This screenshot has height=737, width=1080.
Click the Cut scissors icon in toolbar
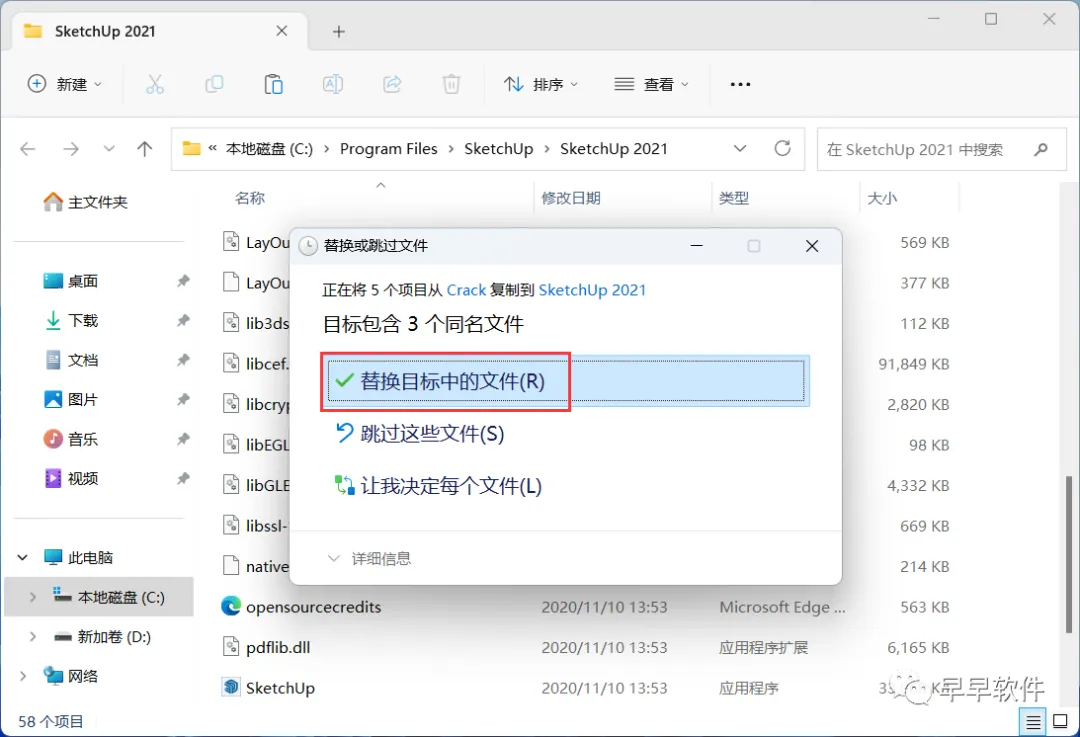tap(155, 84)
